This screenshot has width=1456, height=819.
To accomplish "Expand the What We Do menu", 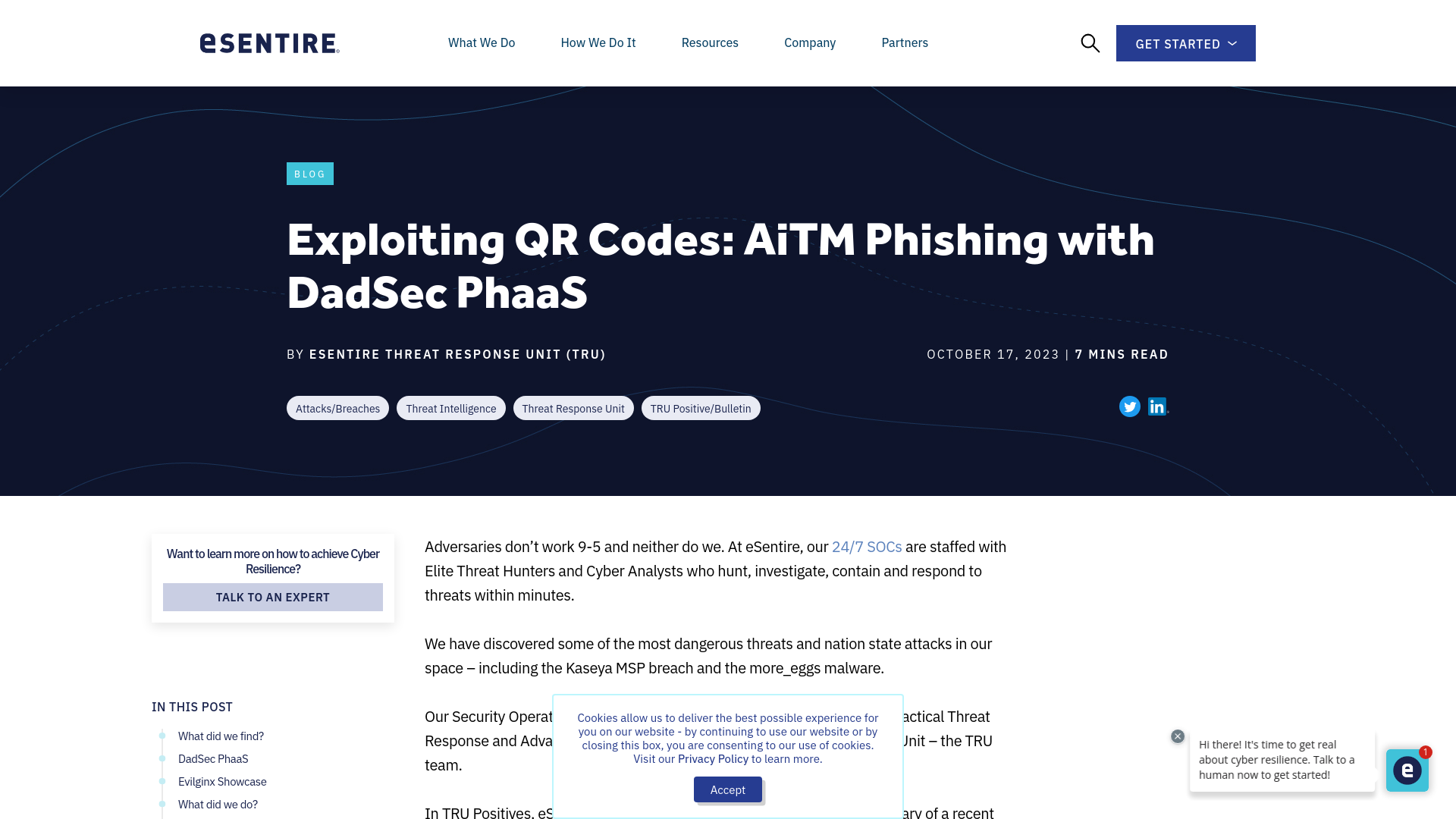I will point(481,43).
